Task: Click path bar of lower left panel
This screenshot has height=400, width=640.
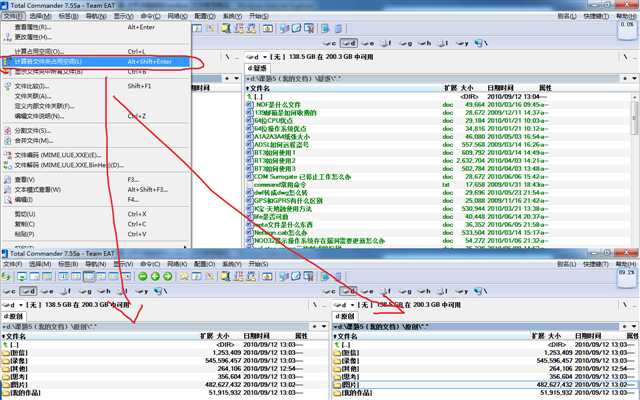Action: tap(155, 327)
